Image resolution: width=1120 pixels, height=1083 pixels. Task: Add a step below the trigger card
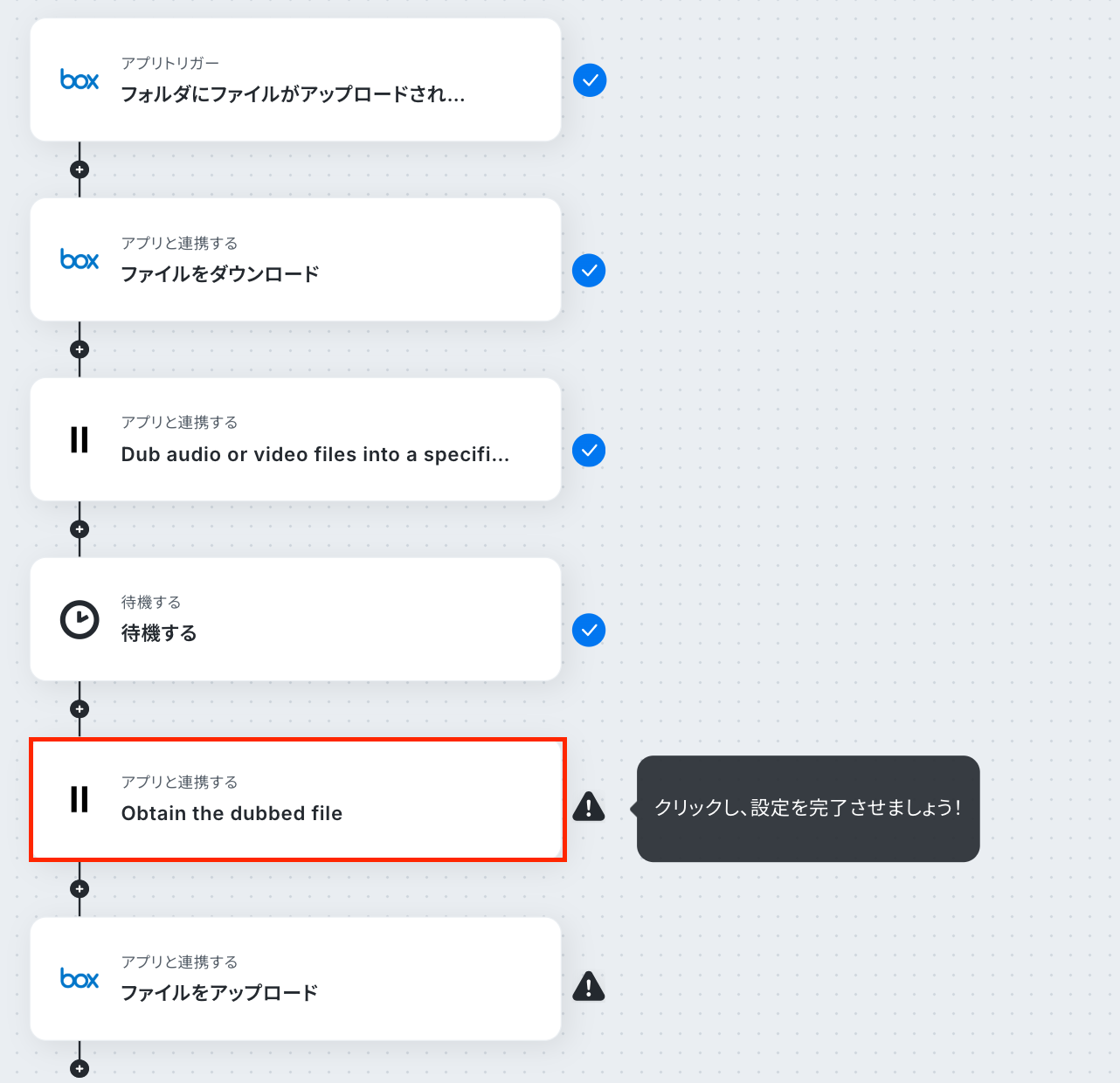(80, 169)
